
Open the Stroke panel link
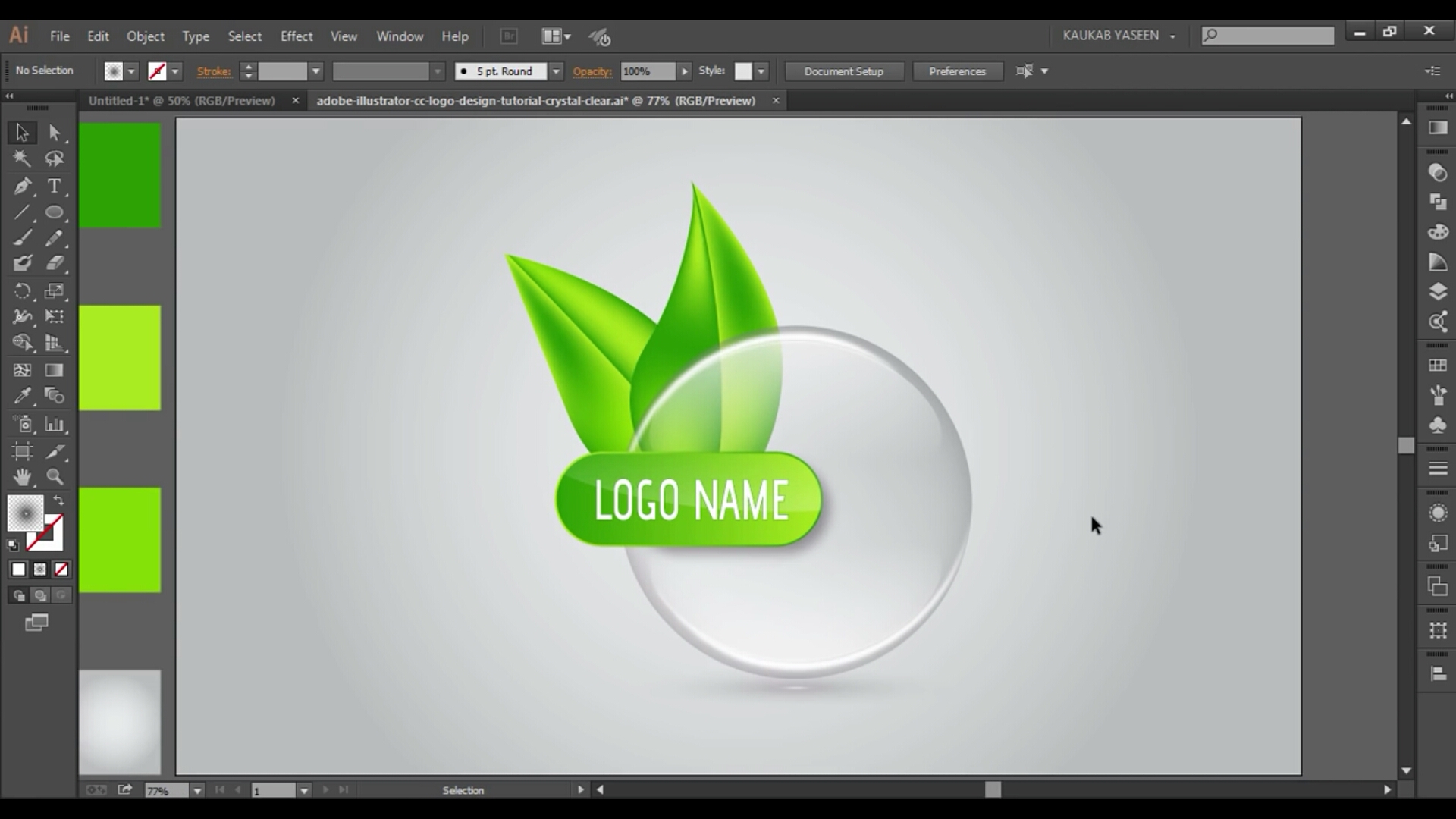pos(214,71)
